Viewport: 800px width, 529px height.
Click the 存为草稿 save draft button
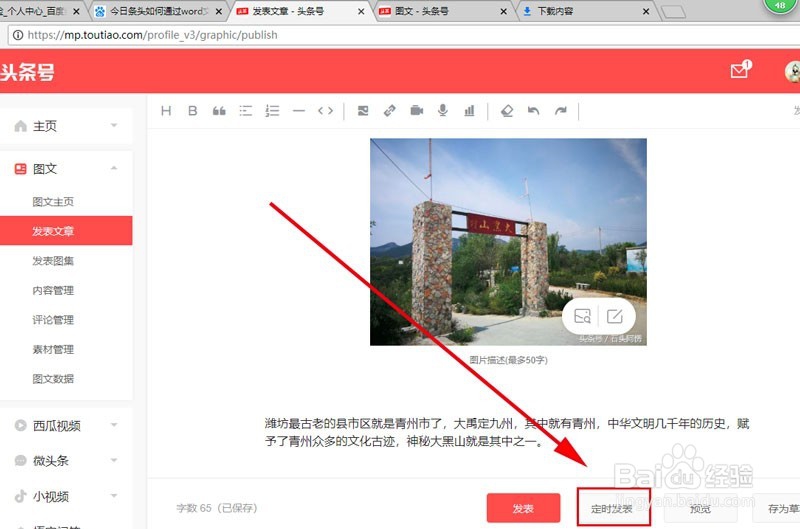[x=777, y=508]
